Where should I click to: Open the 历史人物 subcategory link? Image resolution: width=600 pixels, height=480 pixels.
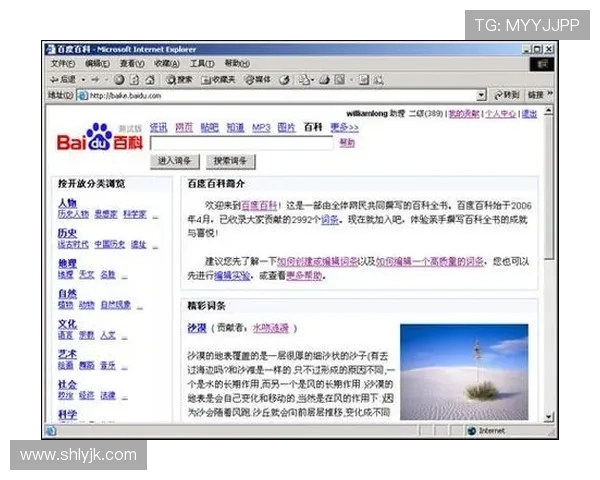click(x=73, y=214)
